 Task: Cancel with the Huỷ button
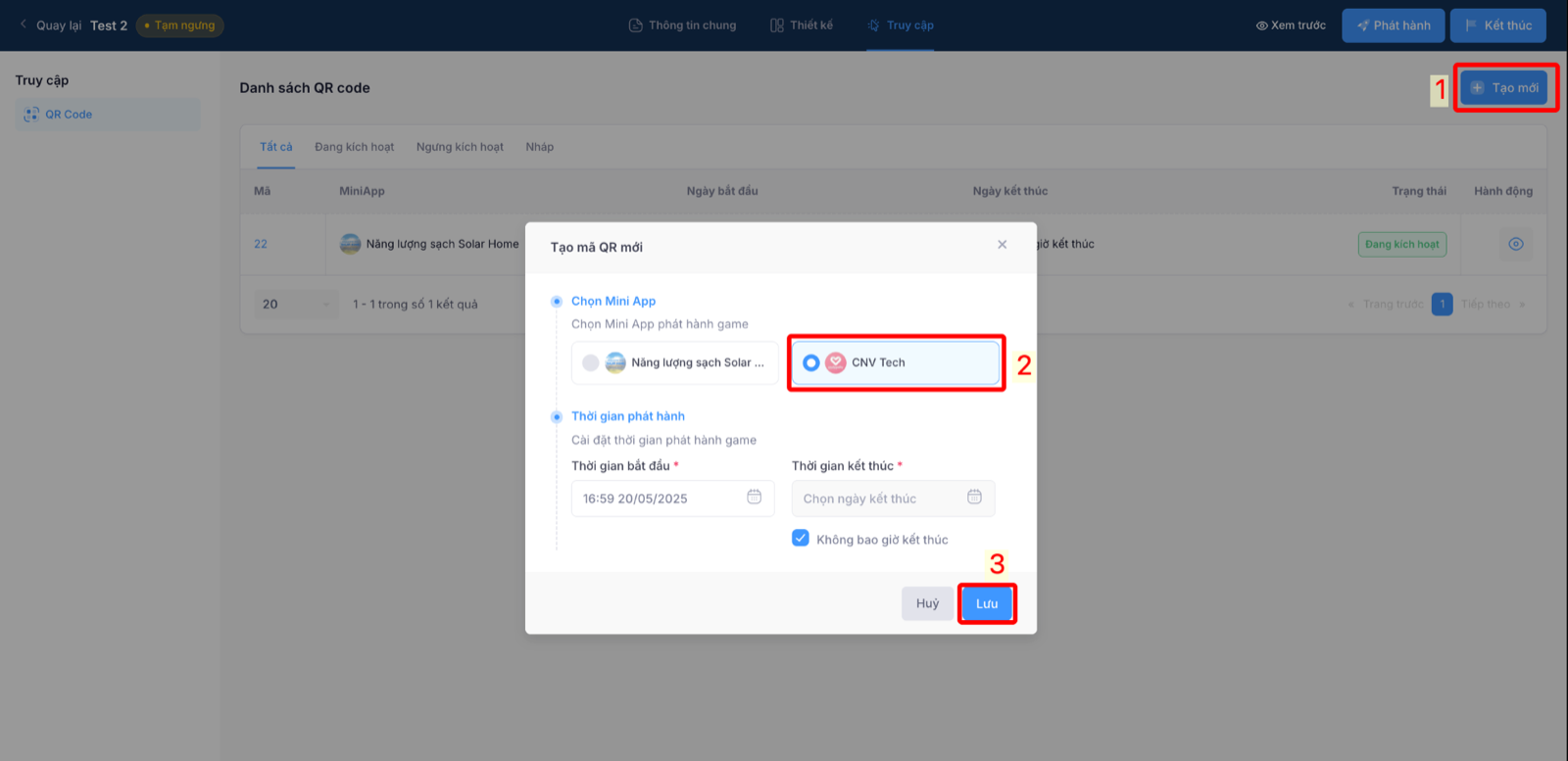tap(928, 603)
